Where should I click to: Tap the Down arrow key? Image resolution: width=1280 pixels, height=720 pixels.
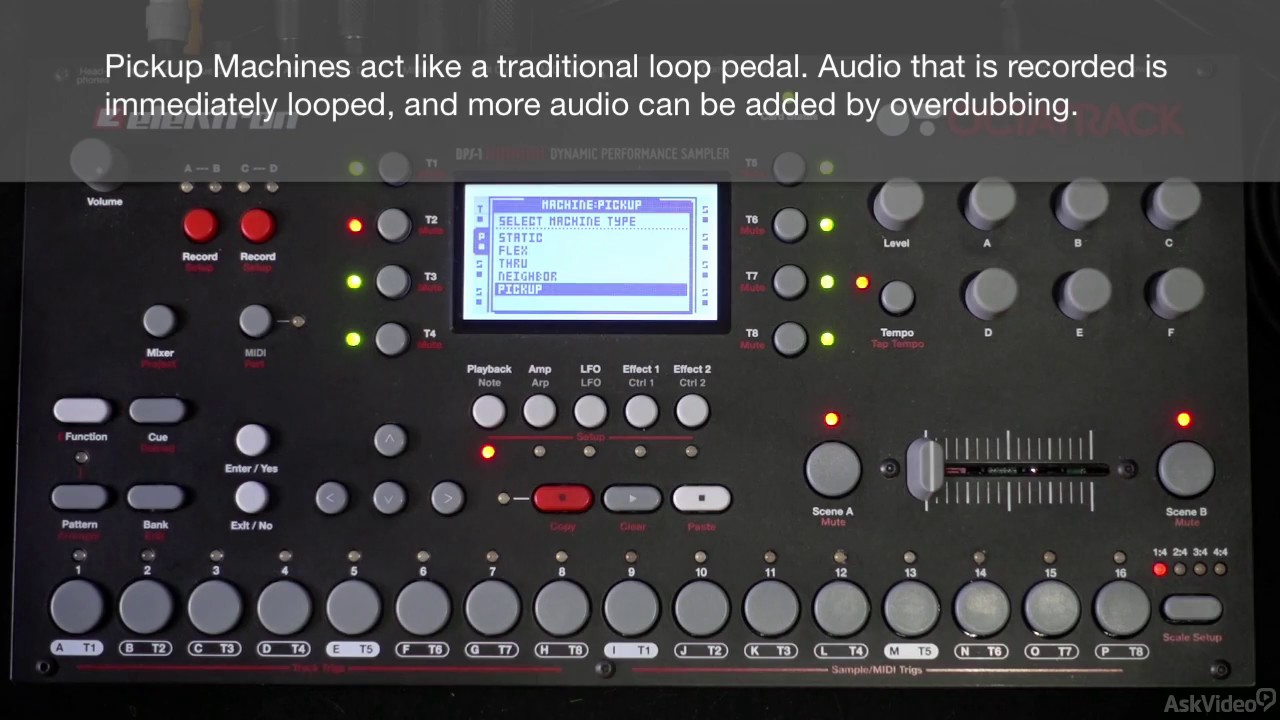tap(390, 497)
